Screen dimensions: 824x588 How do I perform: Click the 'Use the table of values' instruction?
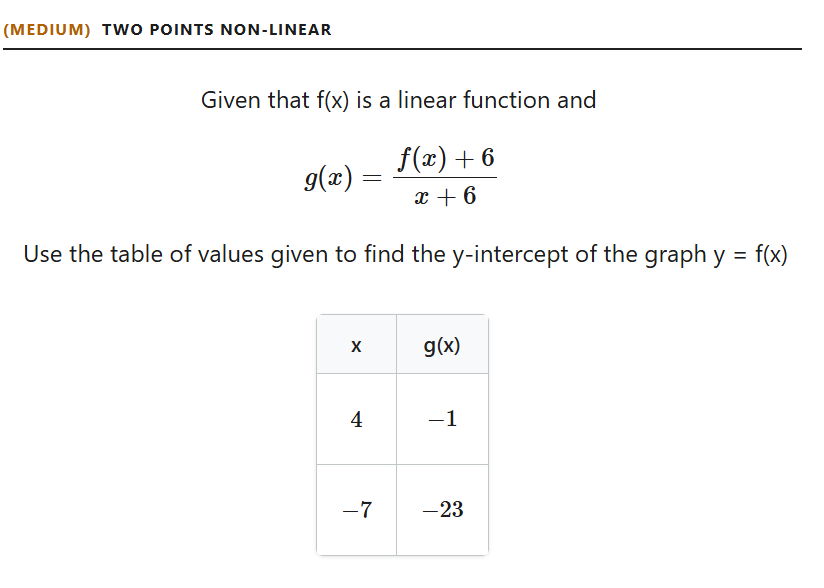point(405,254)
